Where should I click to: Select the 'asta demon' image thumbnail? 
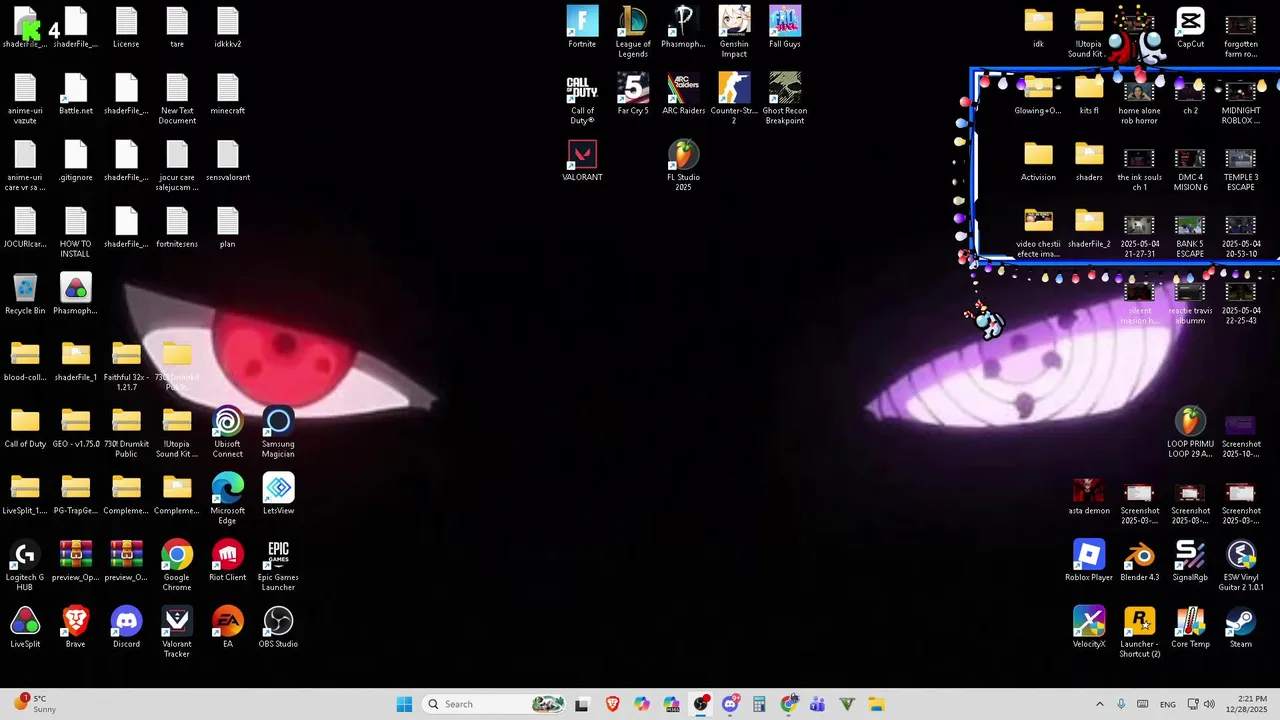tap(1089, 494)
